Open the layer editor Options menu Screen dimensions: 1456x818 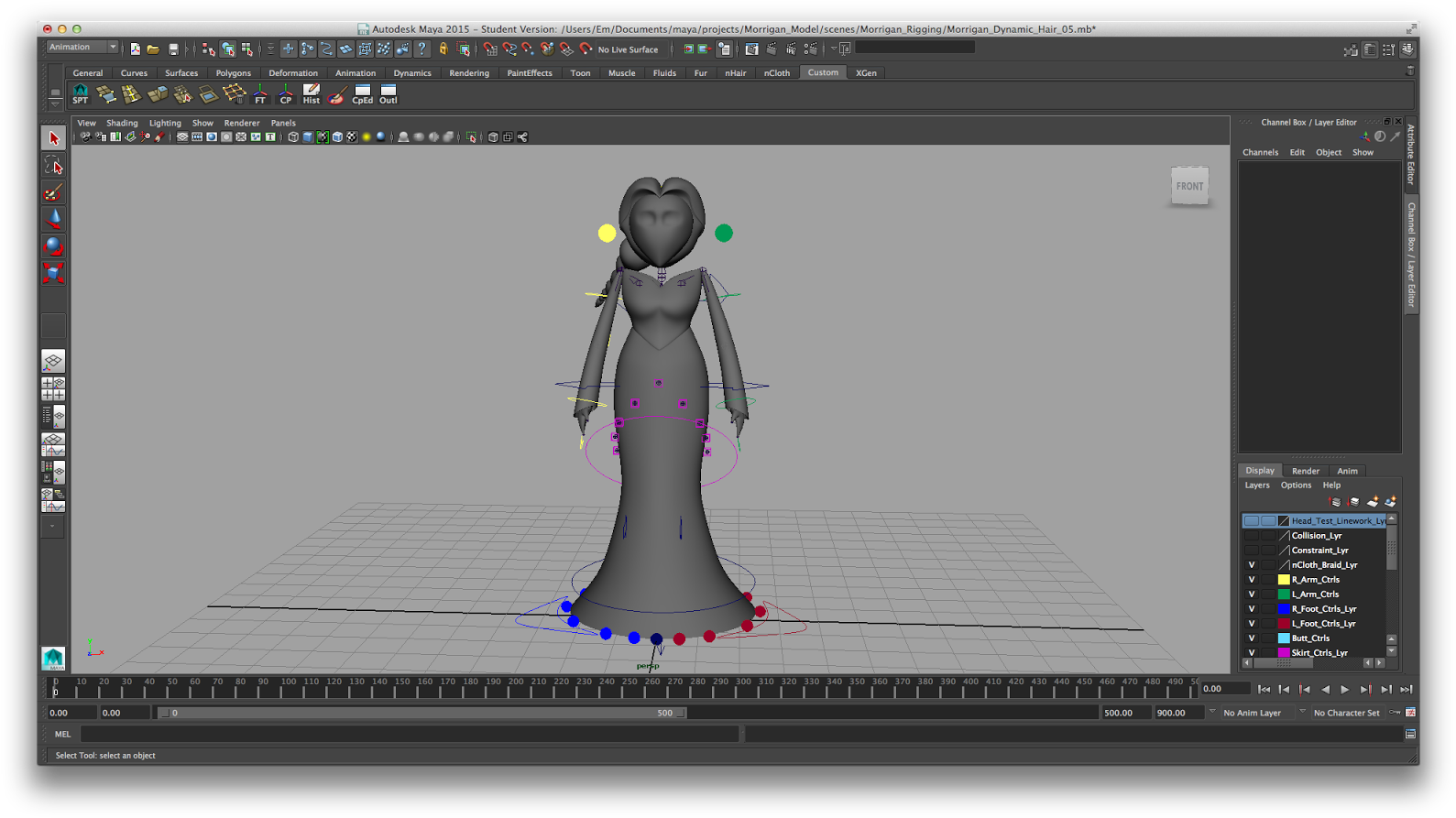[1296, 485]
